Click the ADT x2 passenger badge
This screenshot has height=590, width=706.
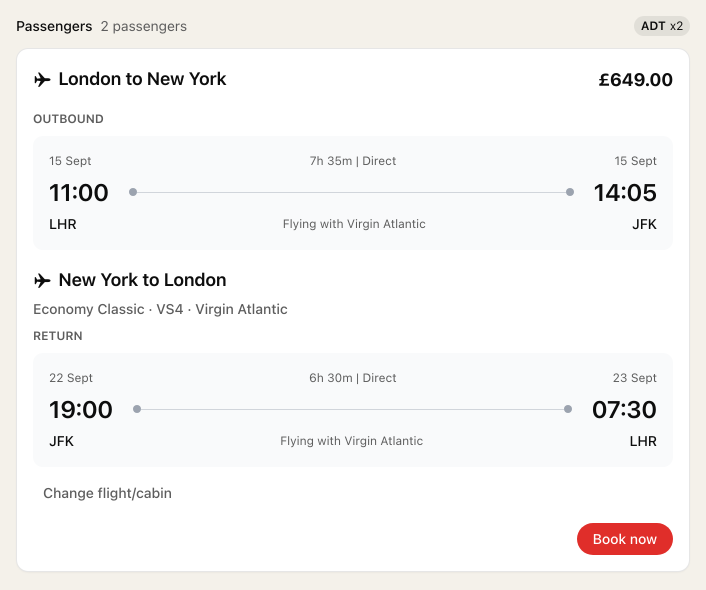(x=661, y=26)
